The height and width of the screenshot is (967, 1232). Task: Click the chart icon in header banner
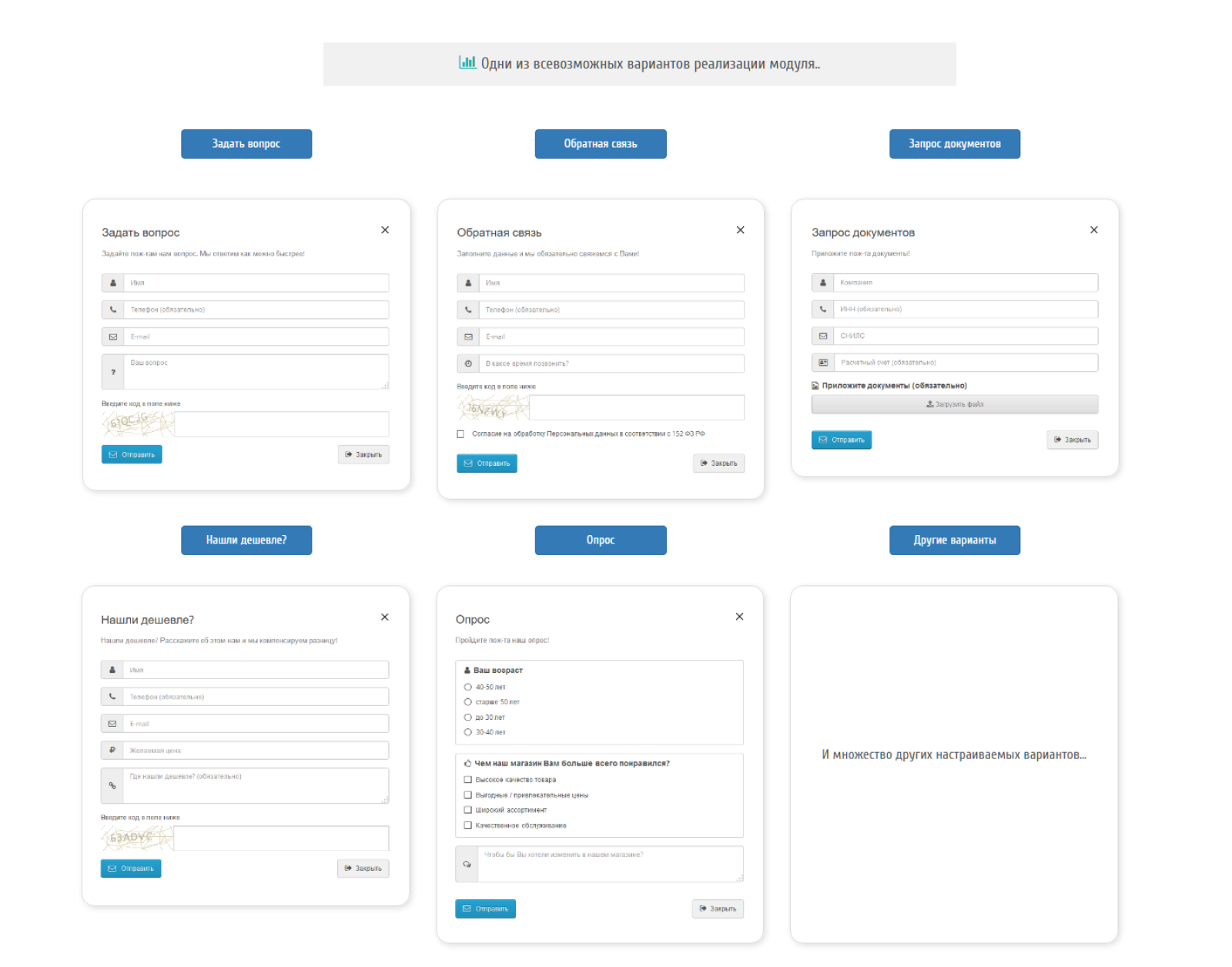[x=467, y=62]
